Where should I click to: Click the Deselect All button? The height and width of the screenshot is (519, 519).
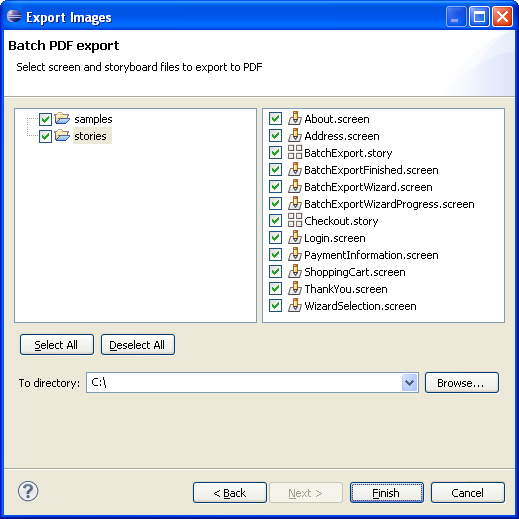click(x=137, y=345)
